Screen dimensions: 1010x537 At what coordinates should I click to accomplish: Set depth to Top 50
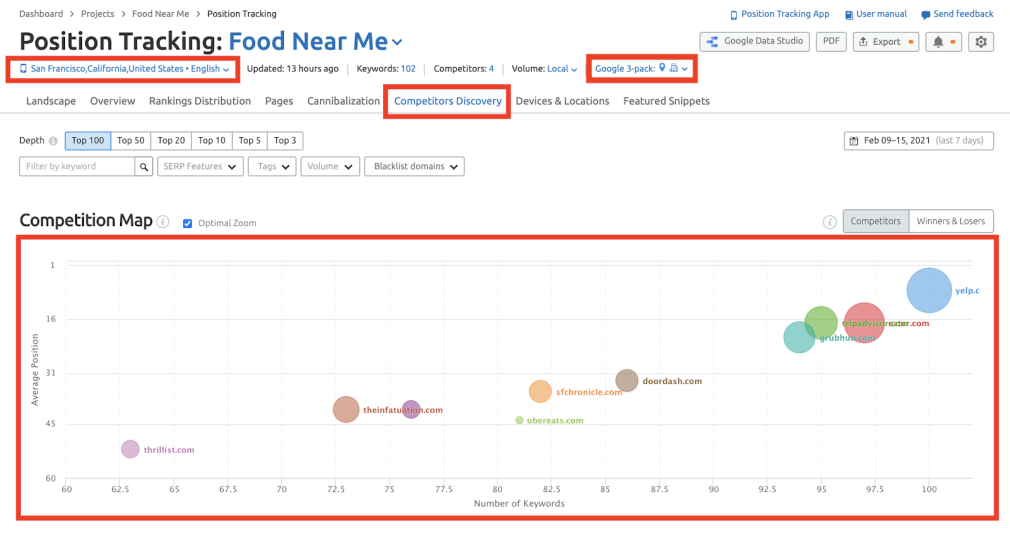(x=131, y=140)
